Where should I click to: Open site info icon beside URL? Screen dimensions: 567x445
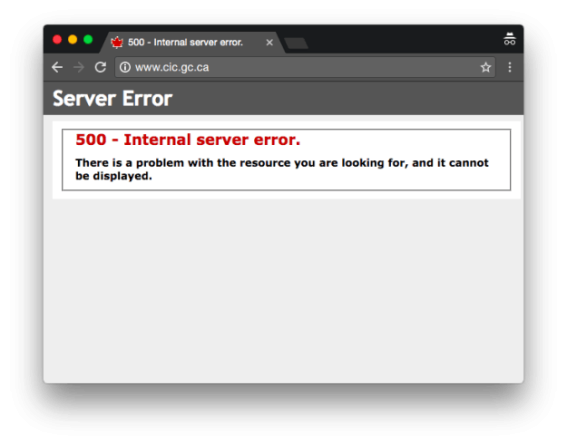(125, 67)
